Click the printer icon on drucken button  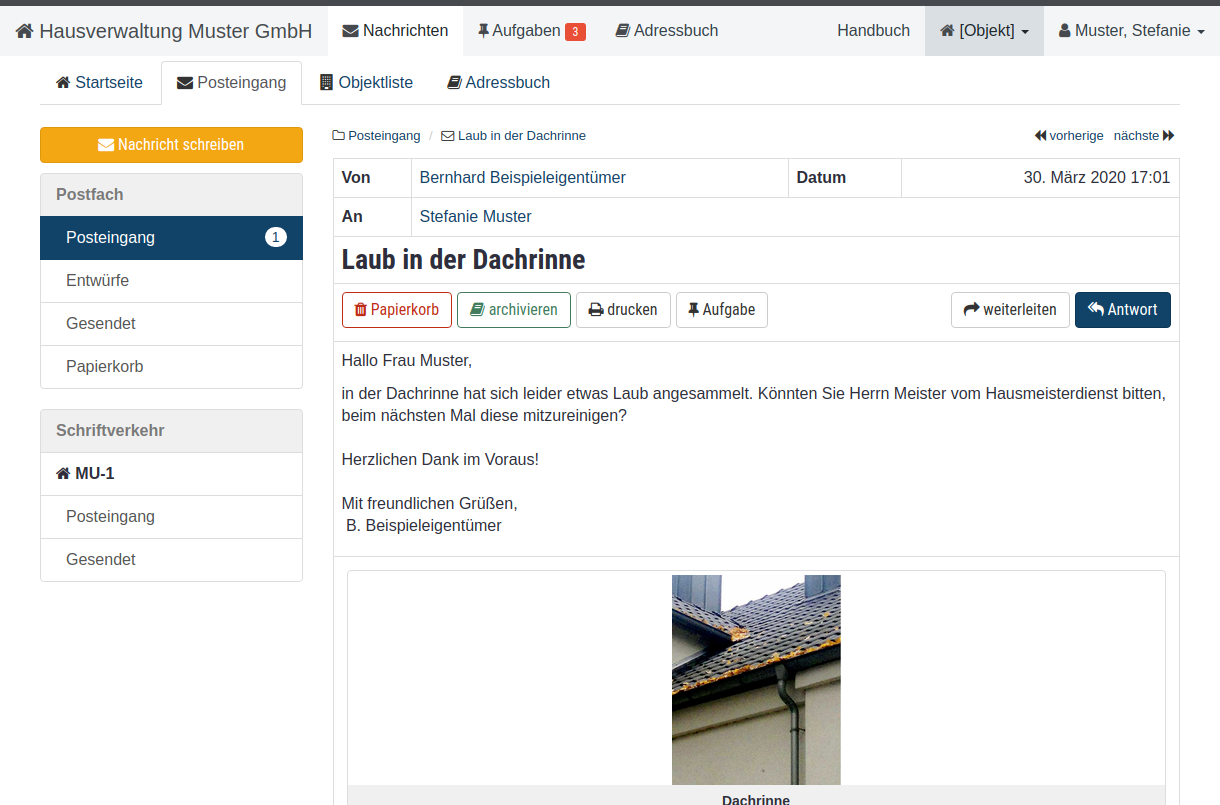[x=596, y=310]
